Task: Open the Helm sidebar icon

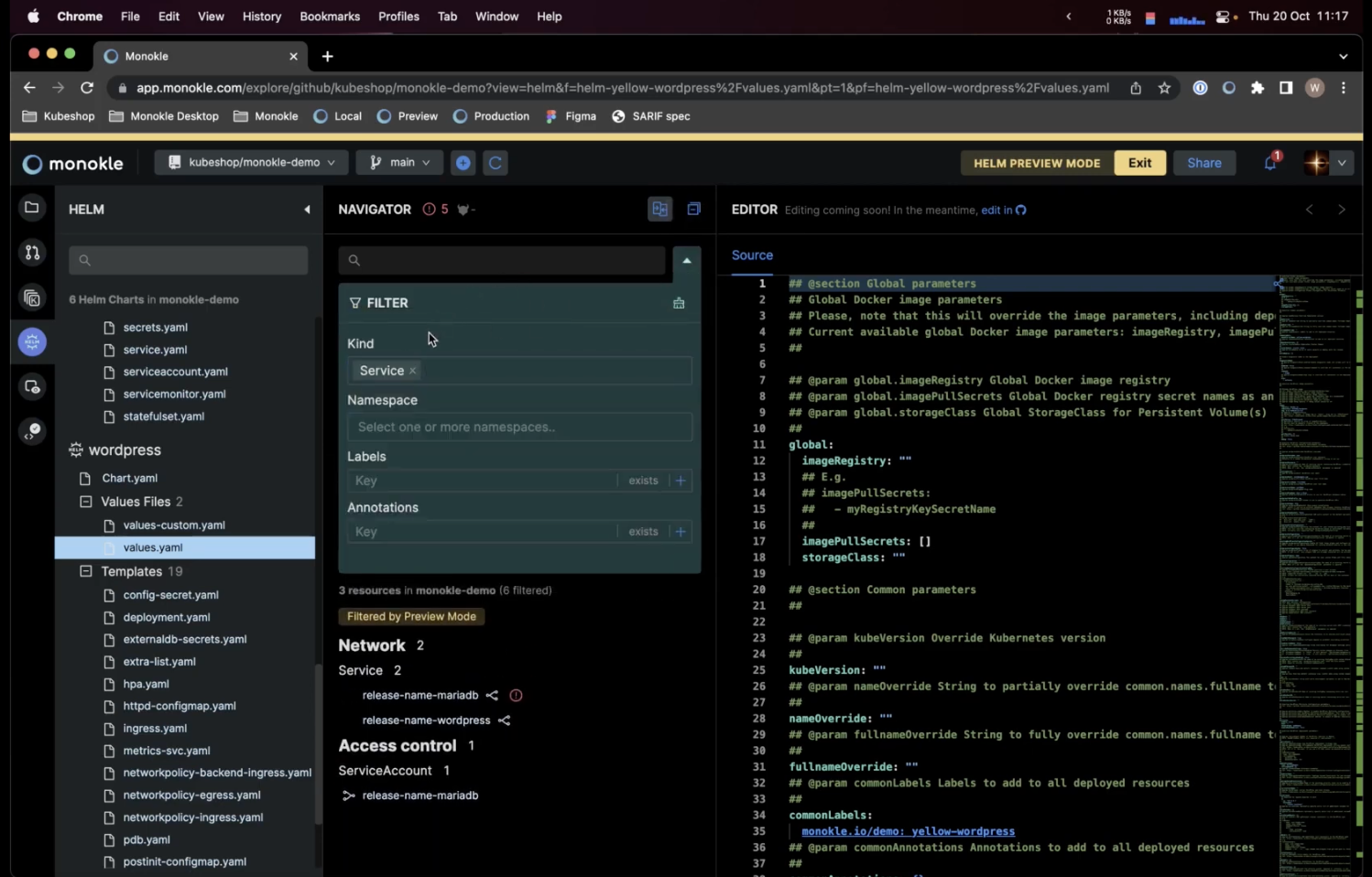Action: pyautogui.click(x=32, y=342)
